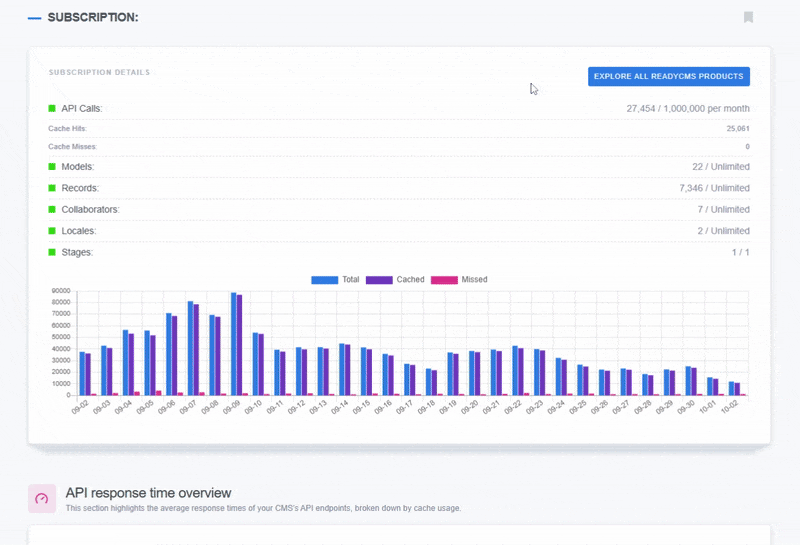The height and width of the screenshot is (545, 800).
Task: Click the bookmark icon beside Subscription header
Action: (748, 17)
